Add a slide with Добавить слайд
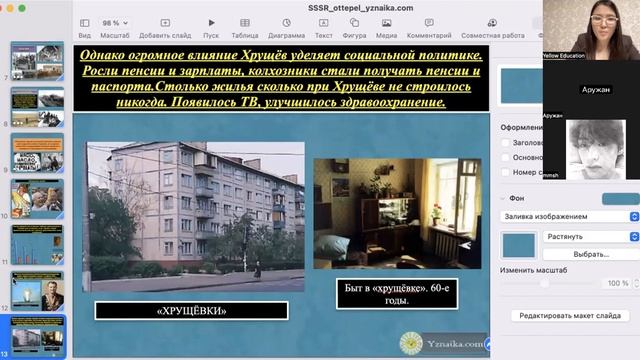Screen dimensions: 640x360 [165, 23]
